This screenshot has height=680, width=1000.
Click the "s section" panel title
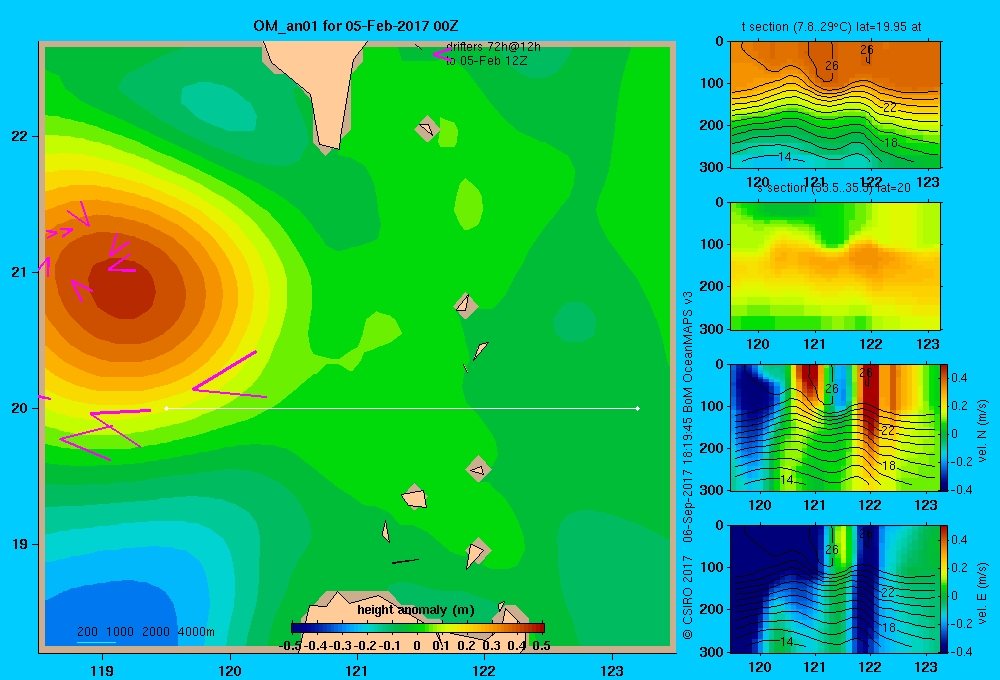coord(834,188)
